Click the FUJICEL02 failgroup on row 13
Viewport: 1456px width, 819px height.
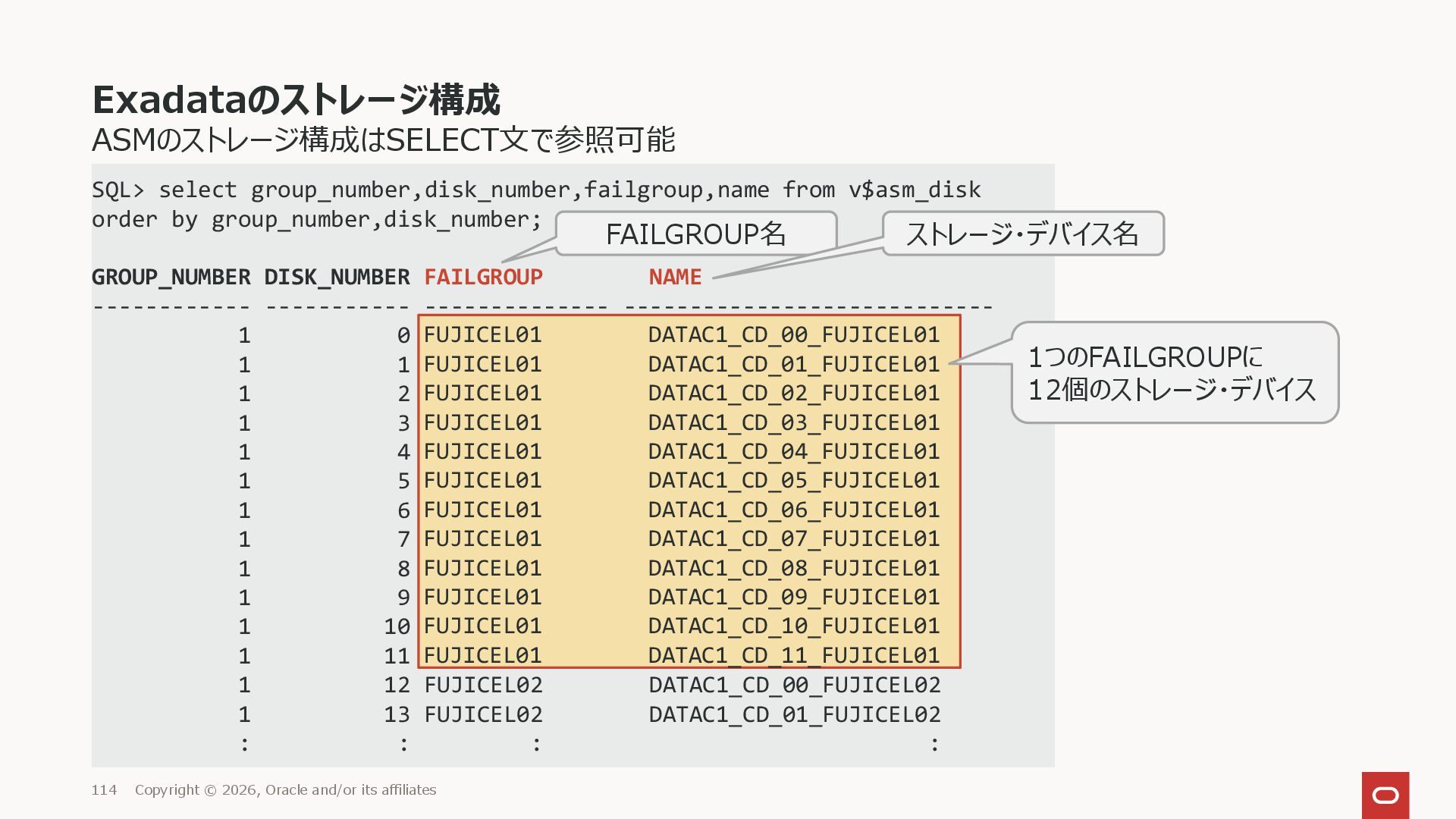click(483, 714)
